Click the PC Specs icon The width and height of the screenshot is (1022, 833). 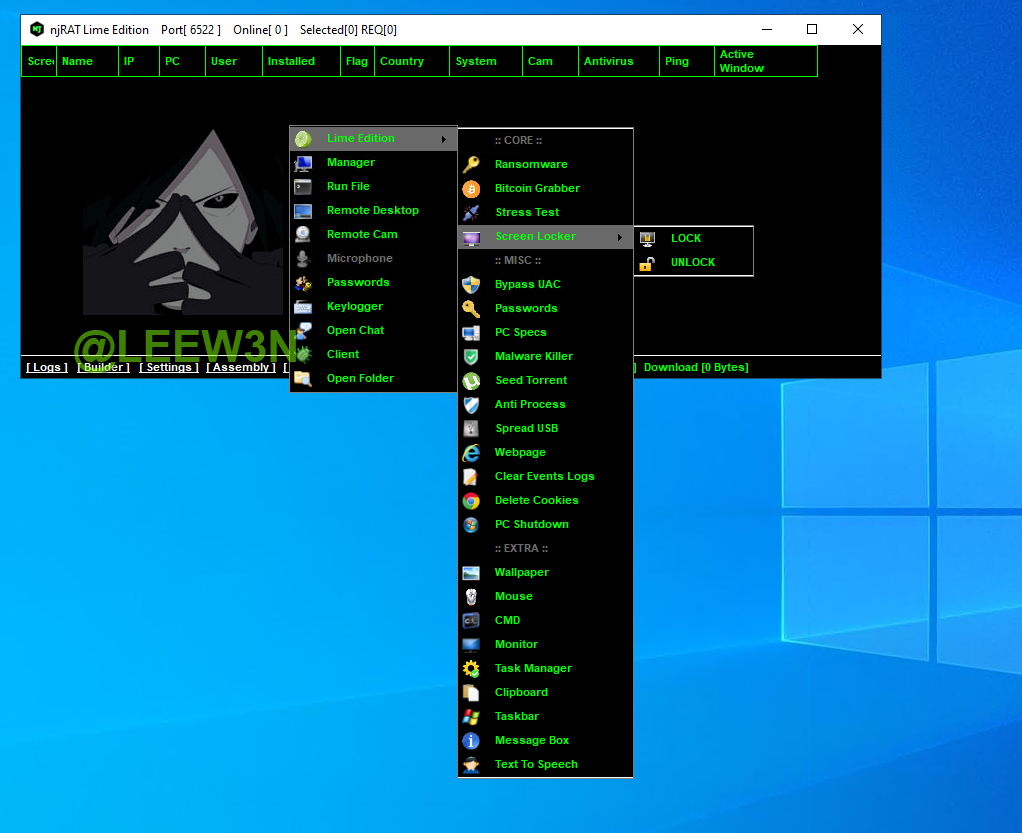point(471,332)
